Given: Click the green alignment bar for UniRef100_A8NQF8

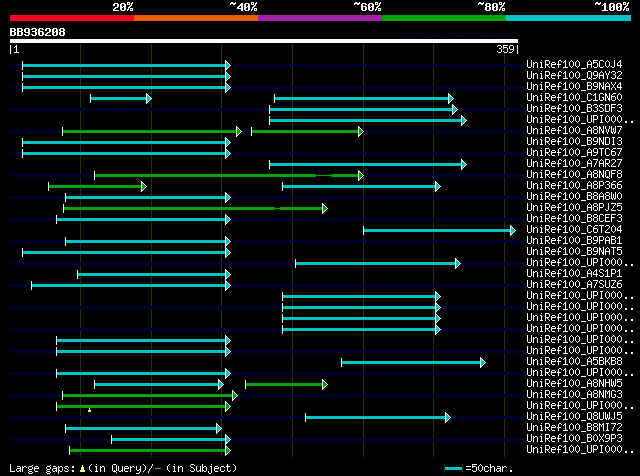Looking at the screenshot, I should (x=229, y=176).
